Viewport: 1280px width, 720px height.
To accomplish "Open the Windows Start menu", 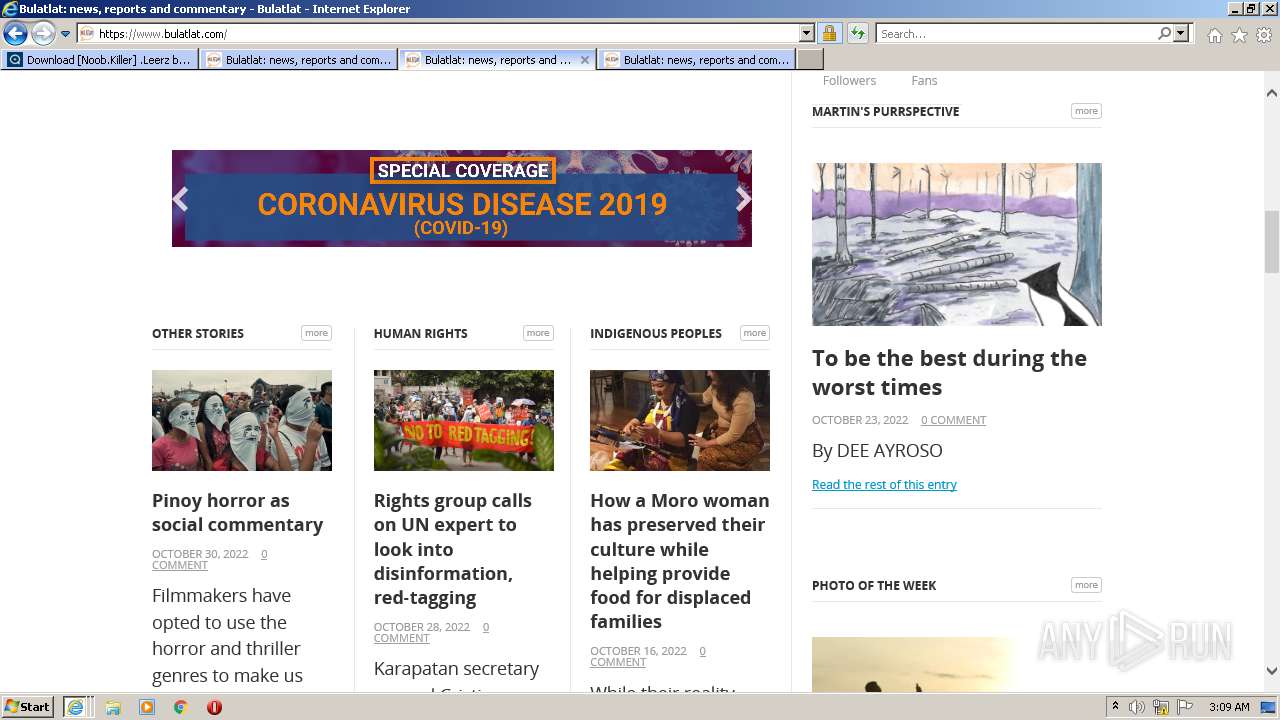I will coord(28,707).
